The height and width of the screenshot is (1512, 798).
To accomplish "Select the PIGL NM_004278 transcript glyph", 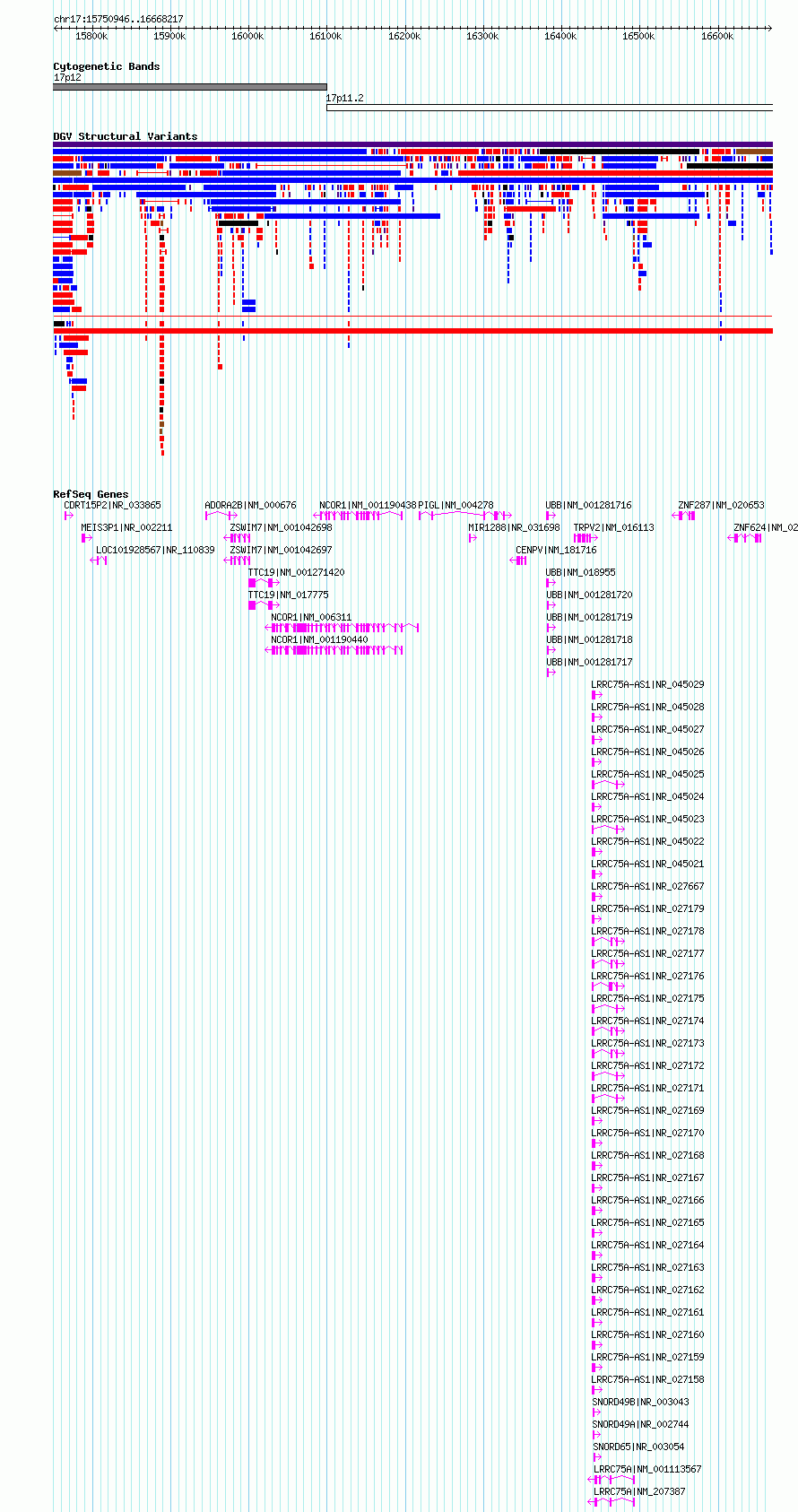I will click(465, 516).
